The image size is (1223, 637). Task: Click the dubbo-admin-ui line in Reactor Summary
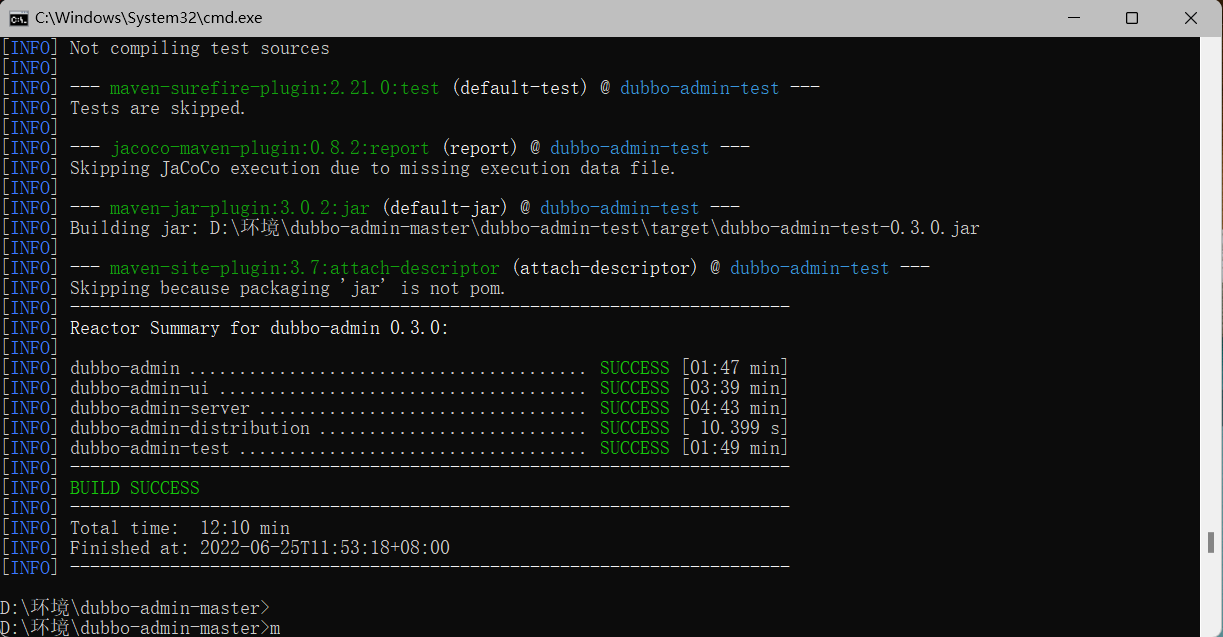(x=139, y=388)
